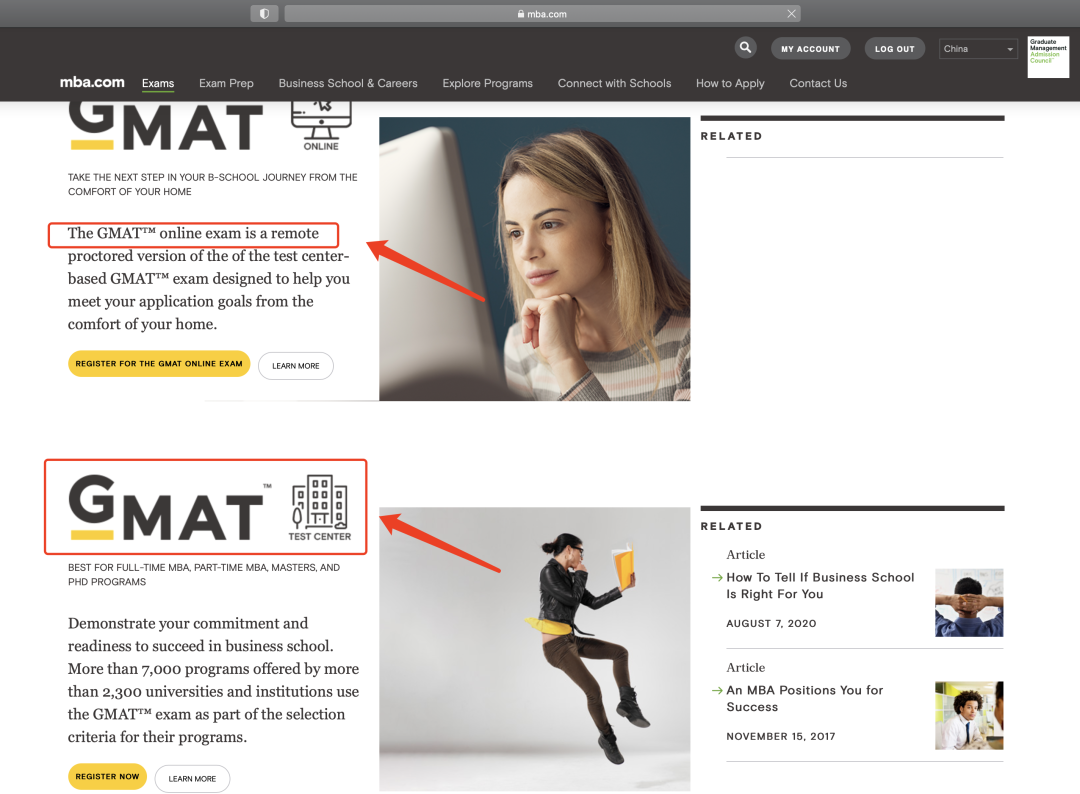Screen dimensions: 1080x794
Task: Click arrow icon beside How To Tell article
Action: (717, 578)
